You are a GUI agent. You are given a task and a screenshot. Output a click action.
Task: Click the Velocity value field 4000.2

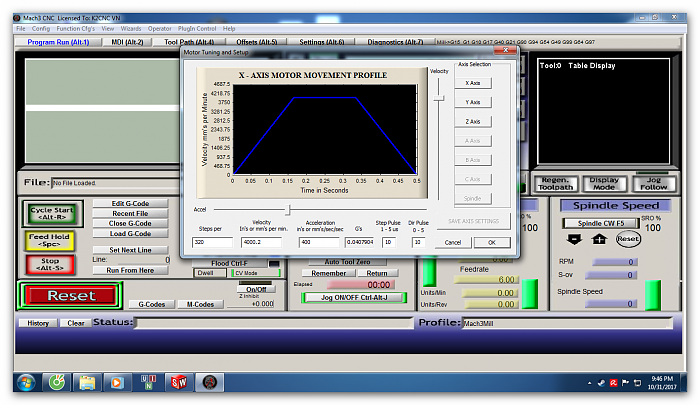262,242
